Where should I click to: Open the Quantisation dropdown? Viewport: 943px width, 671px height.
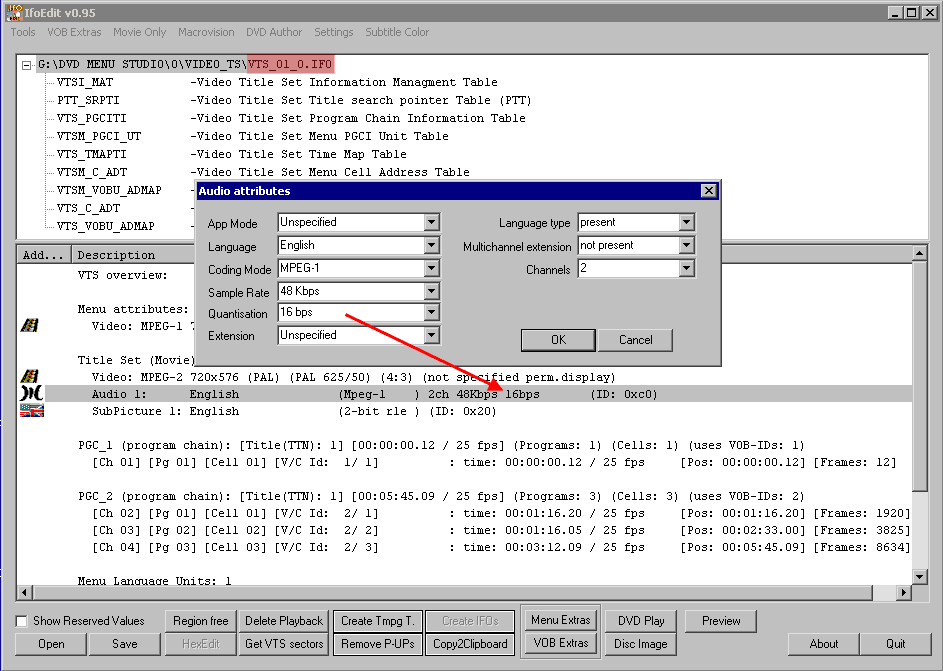point(431,312)
